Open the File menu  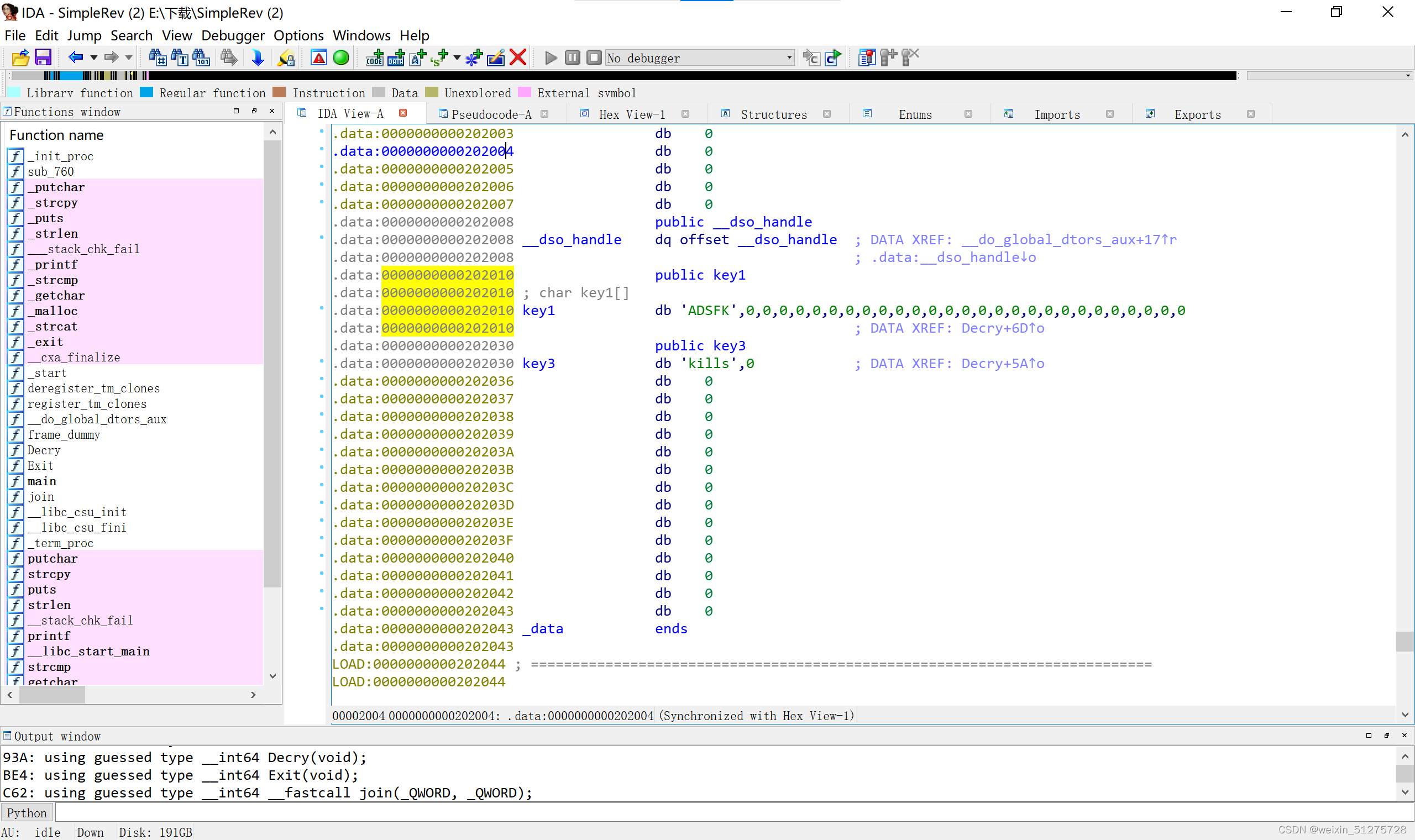pos(15,36)
